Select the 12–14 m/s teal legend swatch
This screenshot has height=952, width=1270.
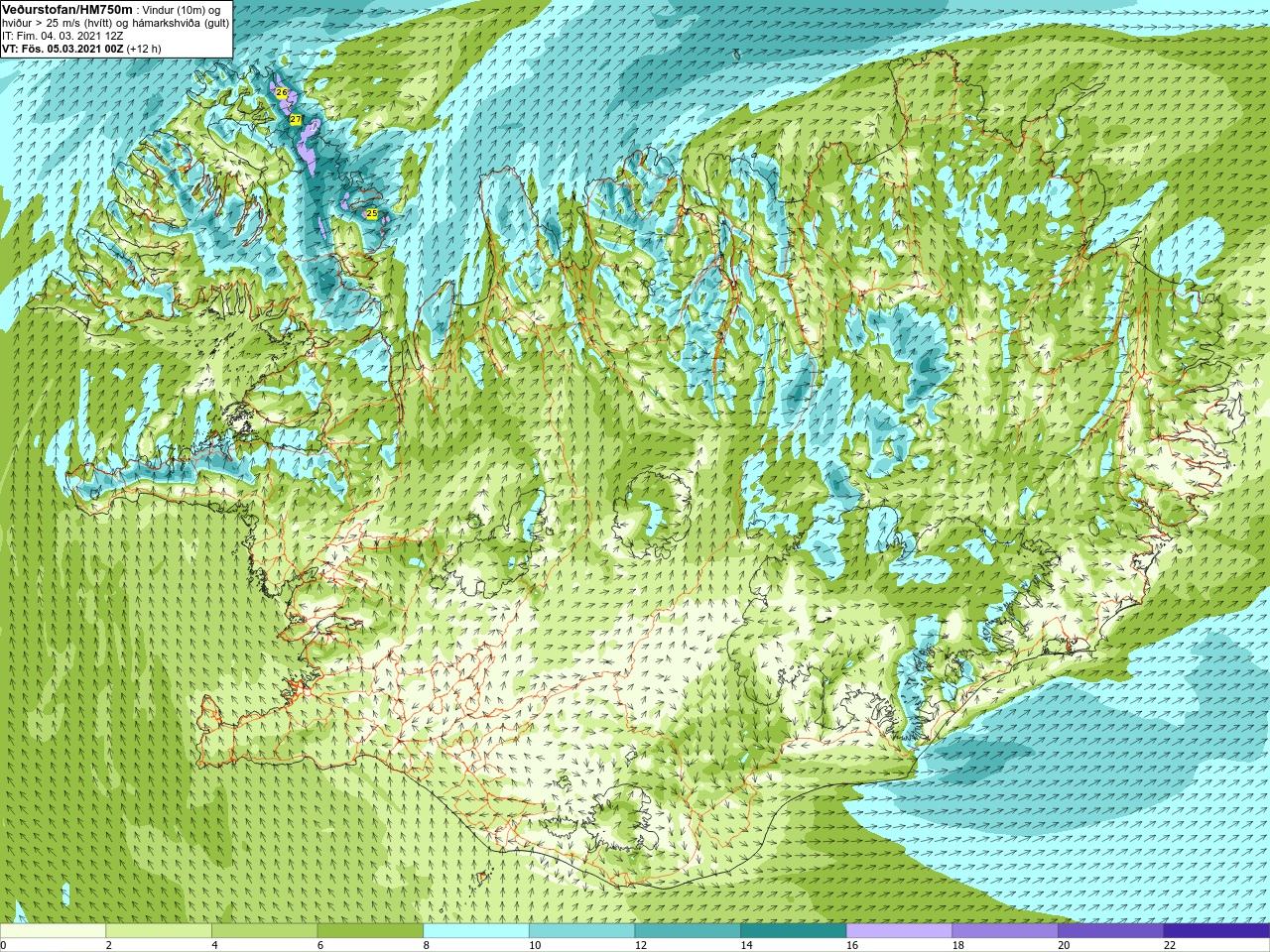point(688,931)
